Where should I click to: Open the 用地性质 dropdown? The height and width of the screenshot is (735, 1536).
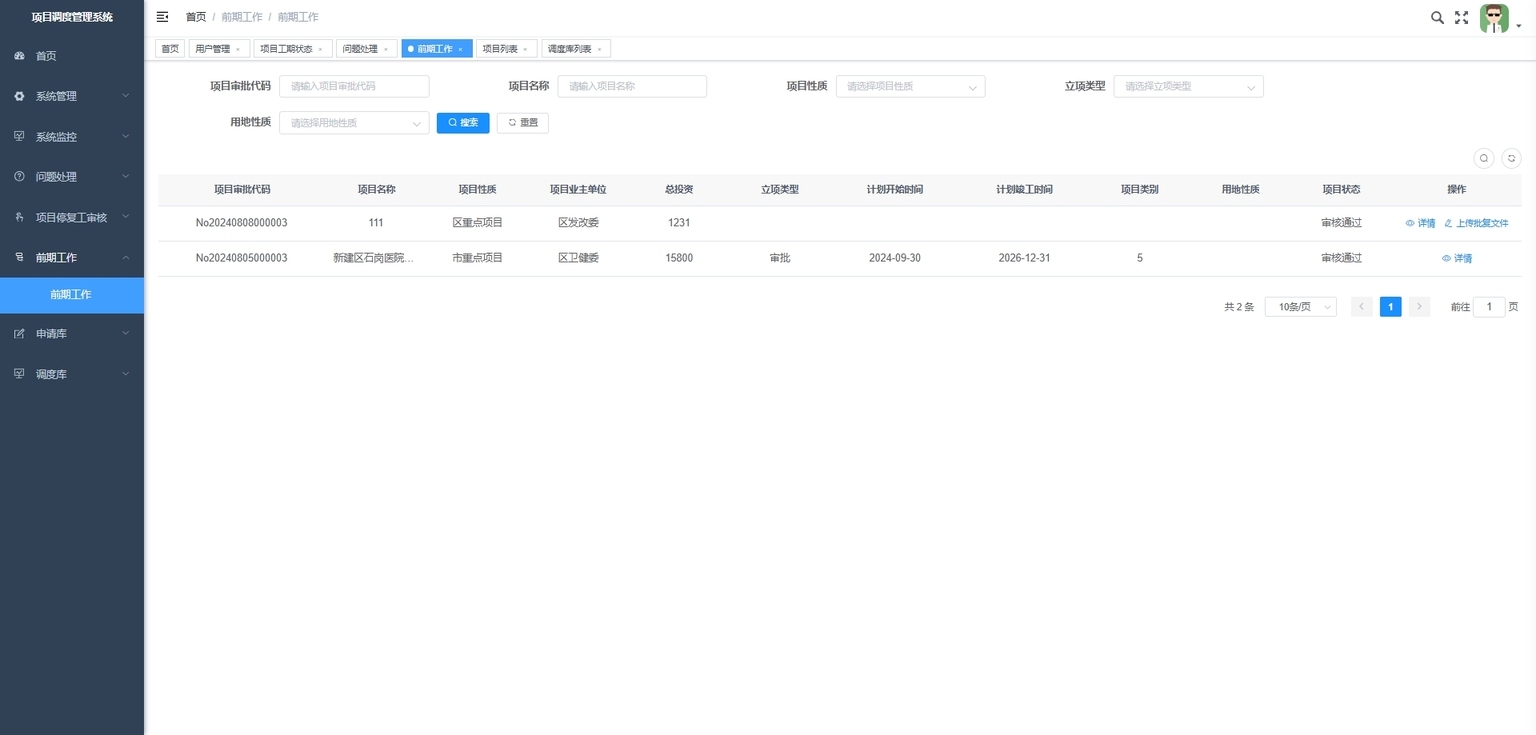coord(354,123)
